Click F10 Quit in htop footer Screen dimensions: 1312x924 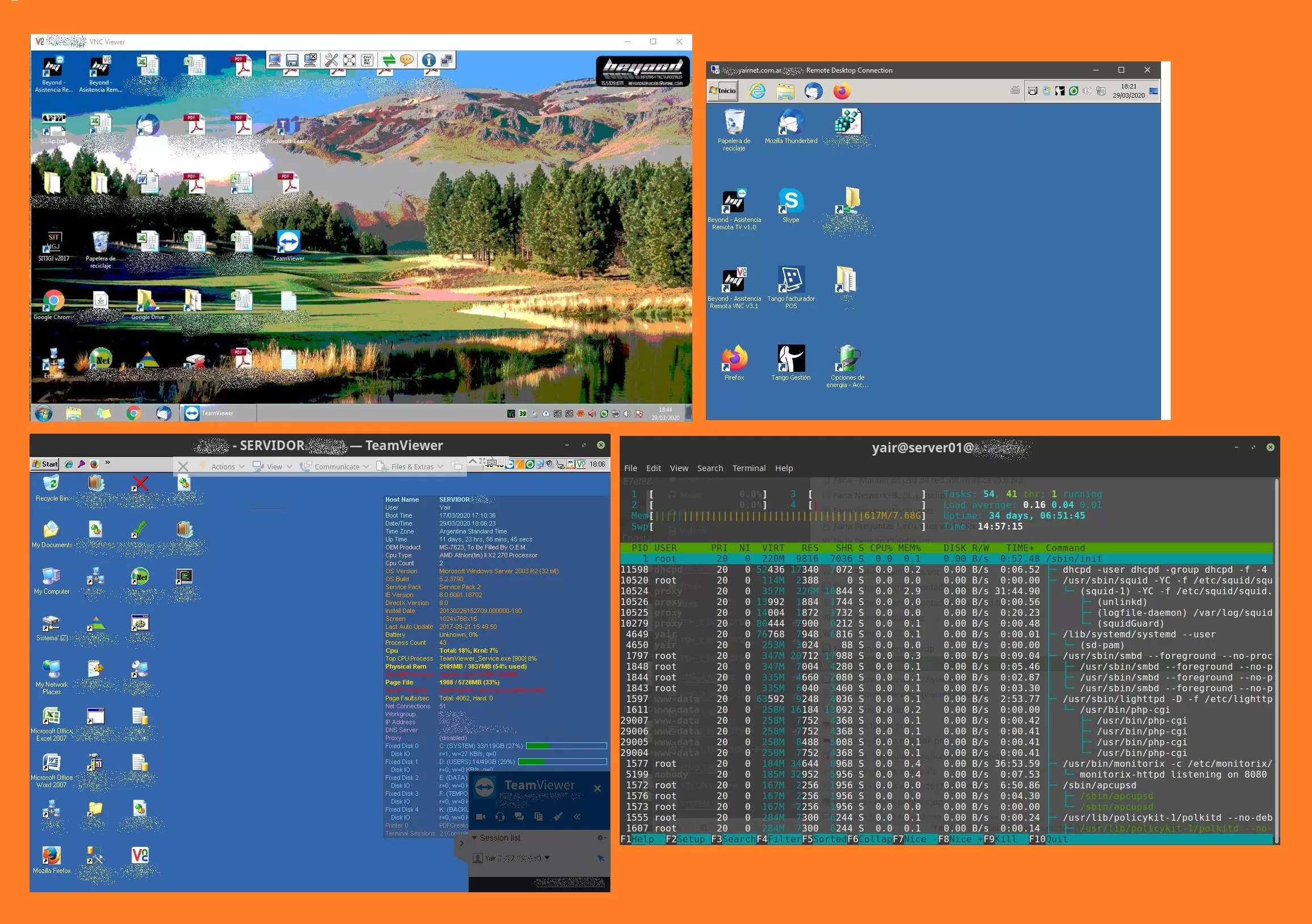point(1048,839)
